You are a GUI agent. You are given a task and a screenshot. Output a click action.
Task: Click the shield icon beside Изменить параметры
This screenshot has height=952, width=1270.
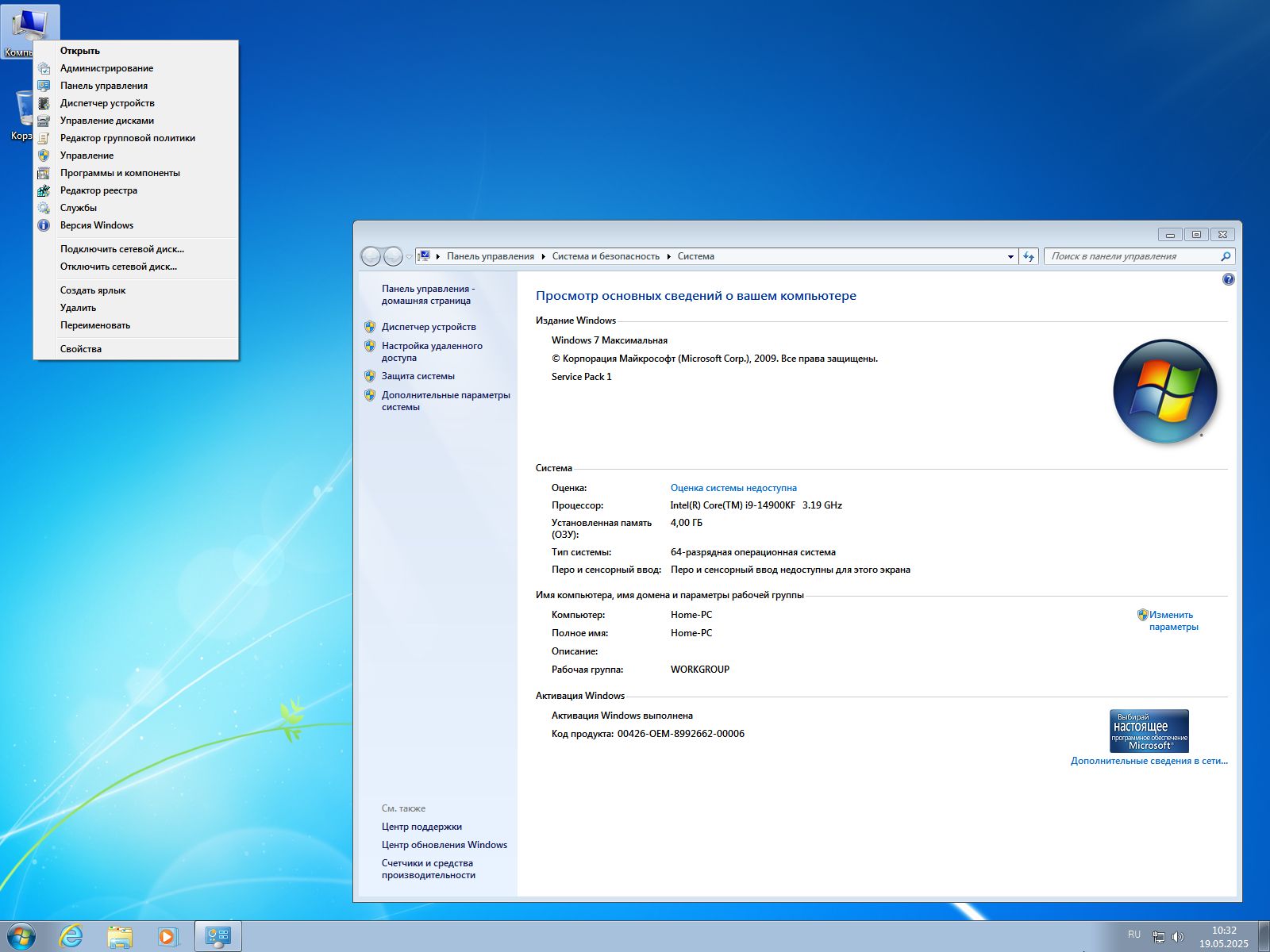point(1143,615)
